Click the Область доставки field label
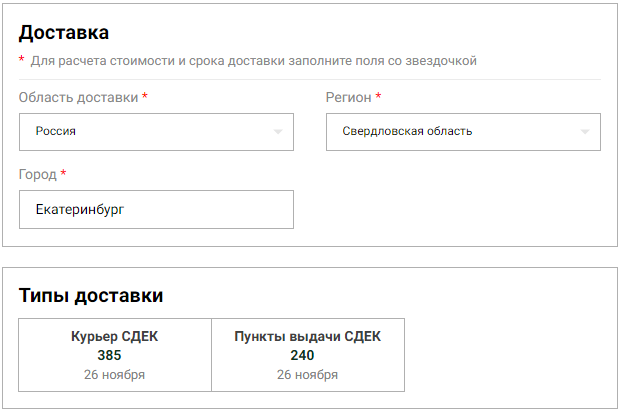 coord(78,97)
